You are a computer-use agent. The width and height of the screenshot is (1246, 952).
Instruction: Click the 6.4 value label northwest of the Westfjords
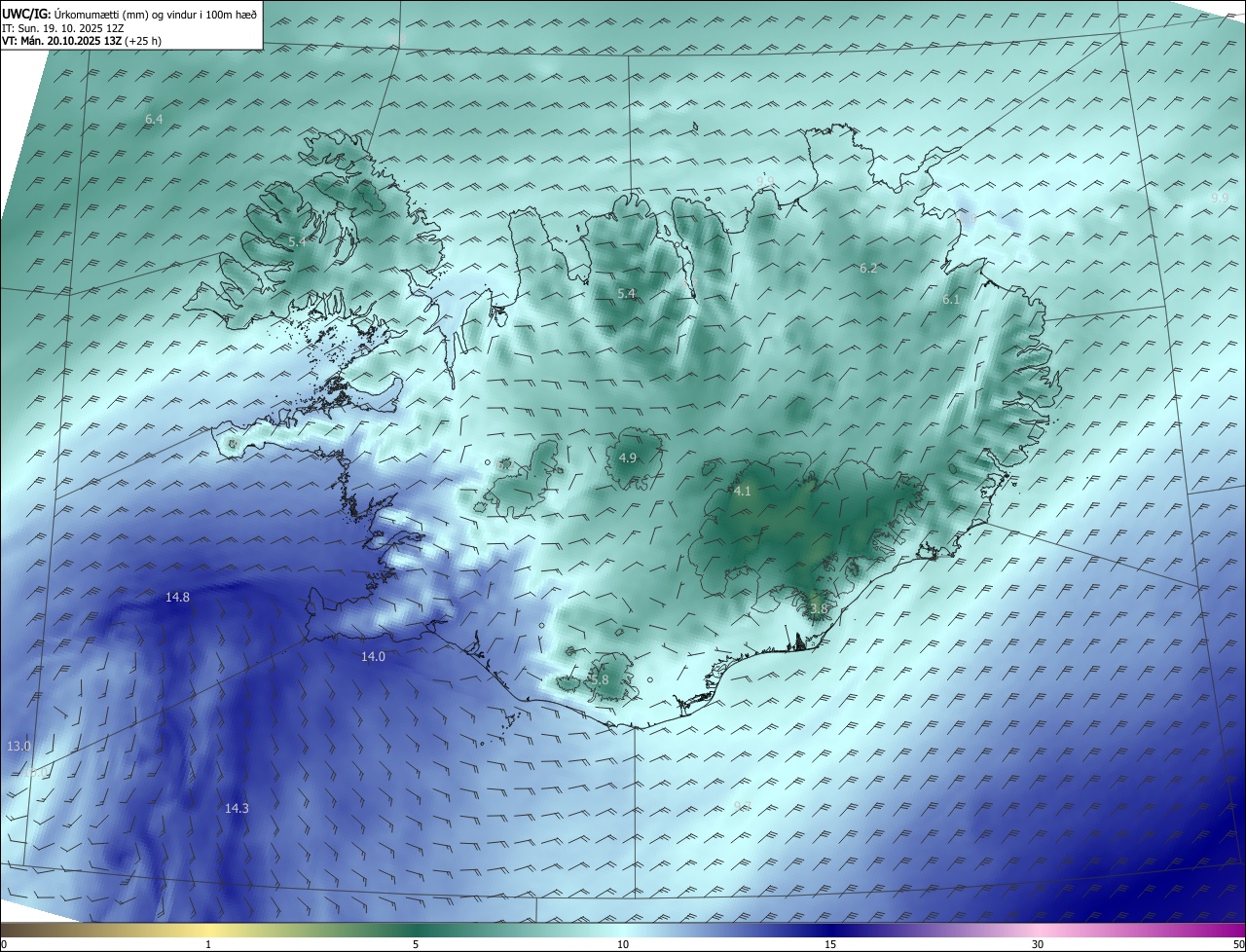[x=154, y=119]
